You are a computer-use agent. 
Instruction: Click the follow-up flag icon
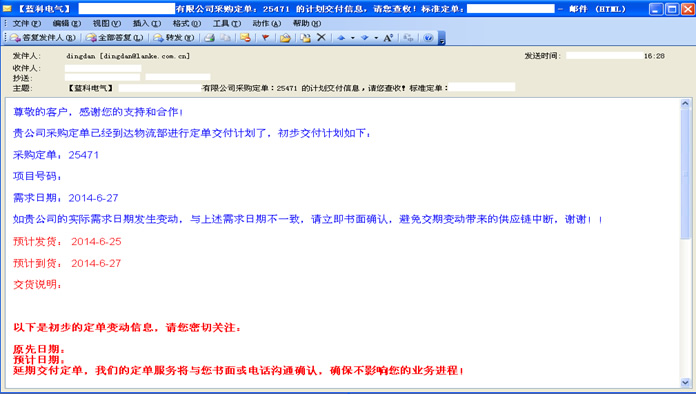click(265, 38)
